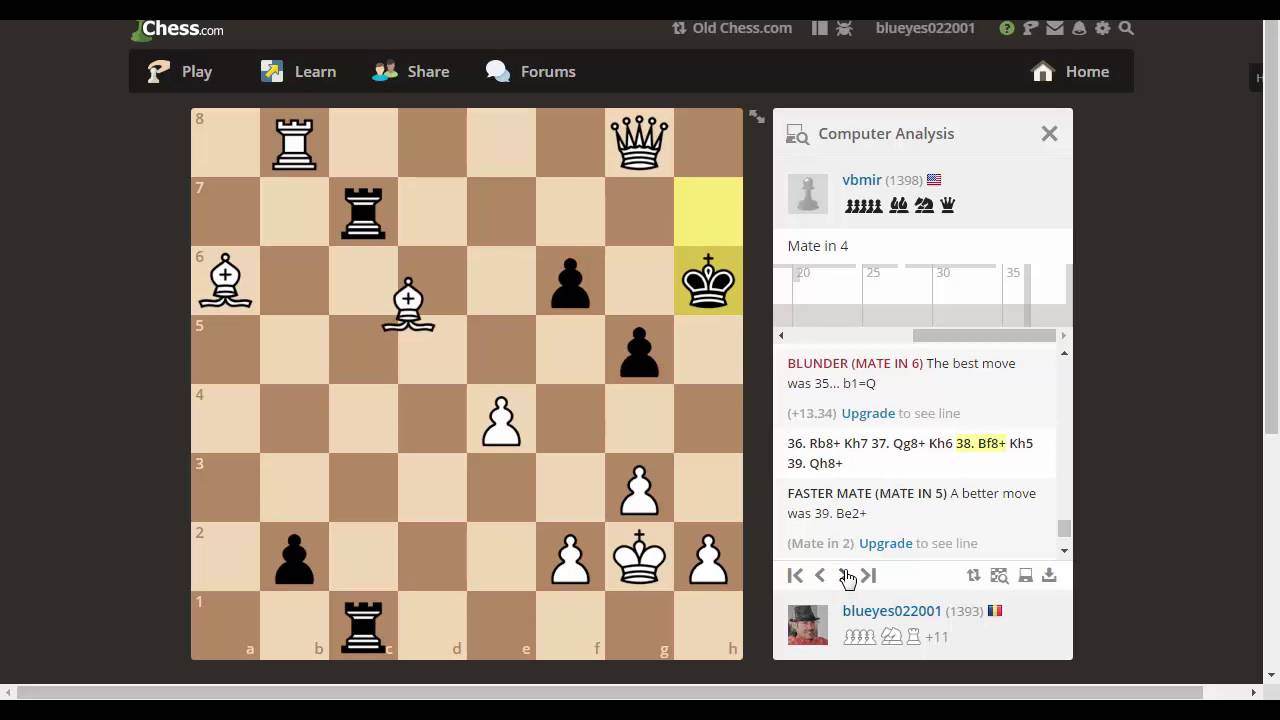Image resolution: width=1280 pixels, height=720 pixels.
Task: Click right arrow of graph scrollbar
Action: click(1063, 336)
